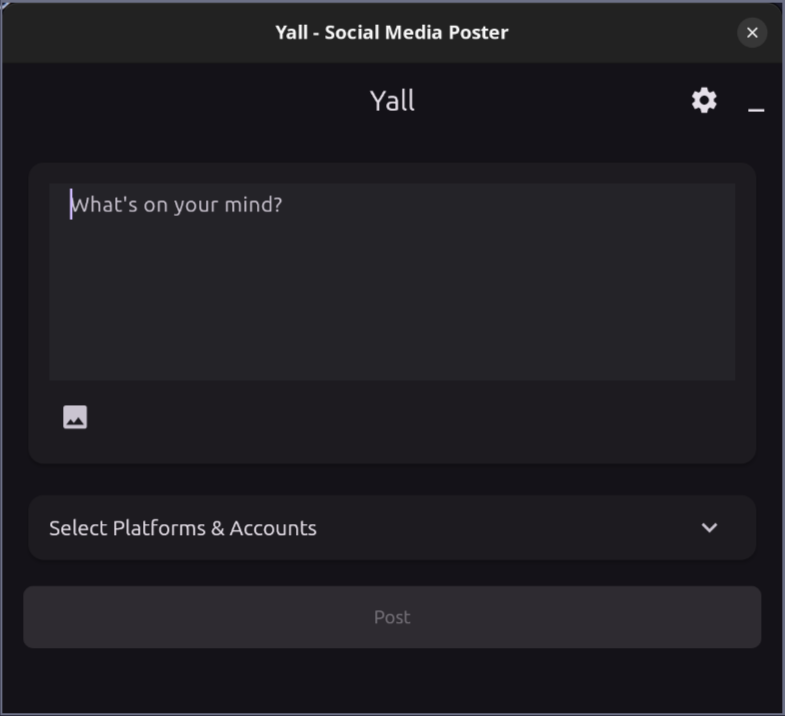Close the Yall Social Media Poster window
Viewport: 785px width, 716px height.
pos(752,33)
